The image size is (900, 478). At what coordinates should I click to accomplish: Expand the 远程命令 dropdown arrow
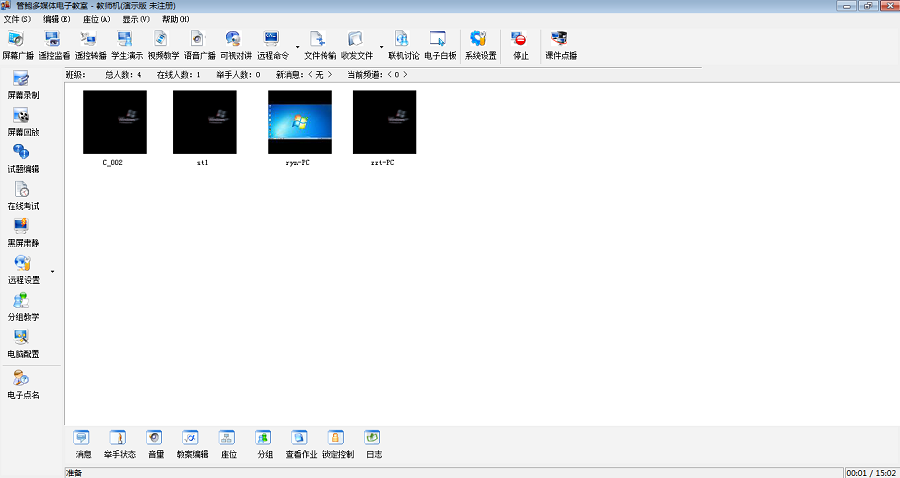297,46
